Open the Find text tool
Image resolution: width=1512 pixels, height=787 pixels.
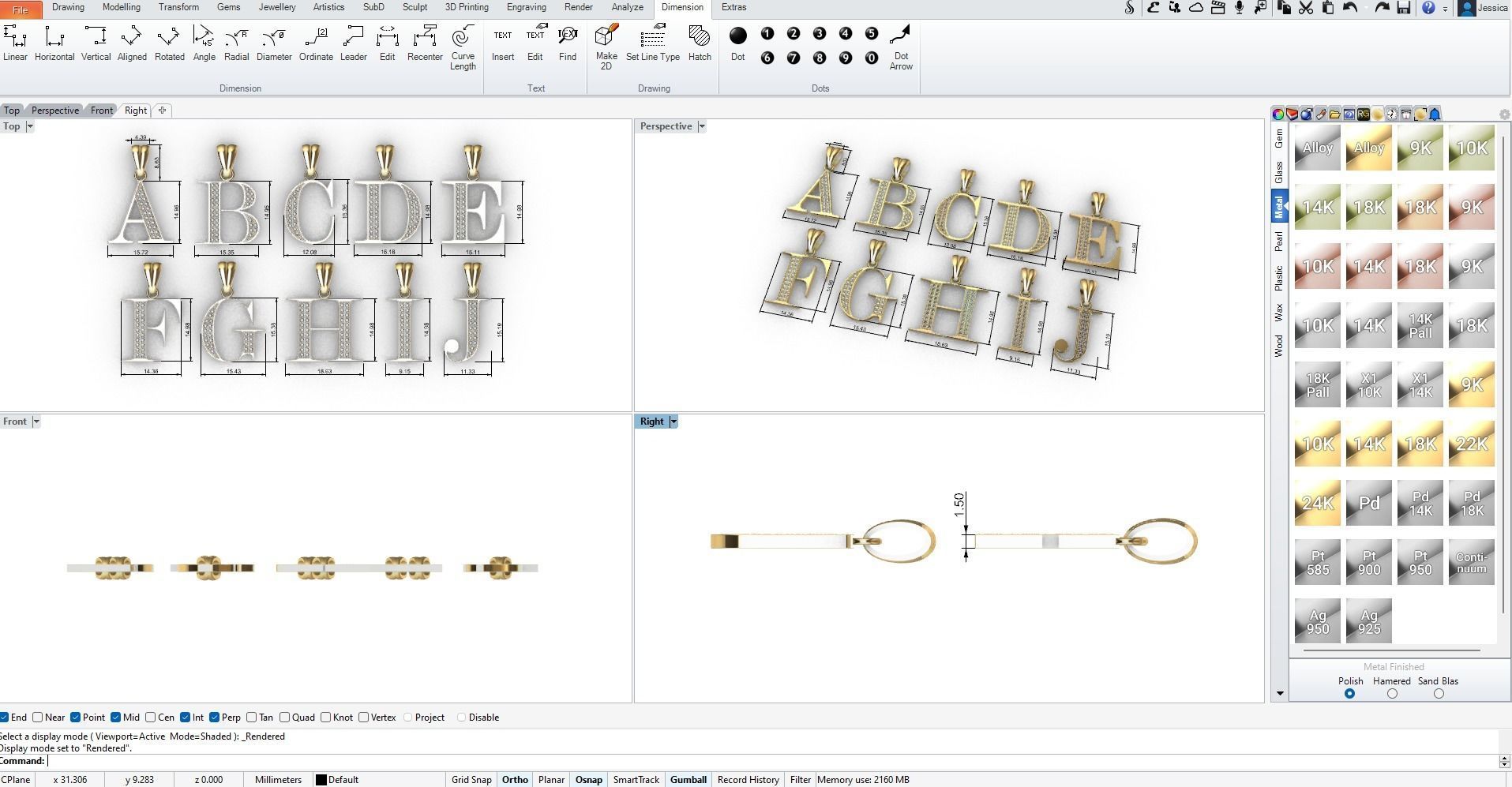pos(568,43)
